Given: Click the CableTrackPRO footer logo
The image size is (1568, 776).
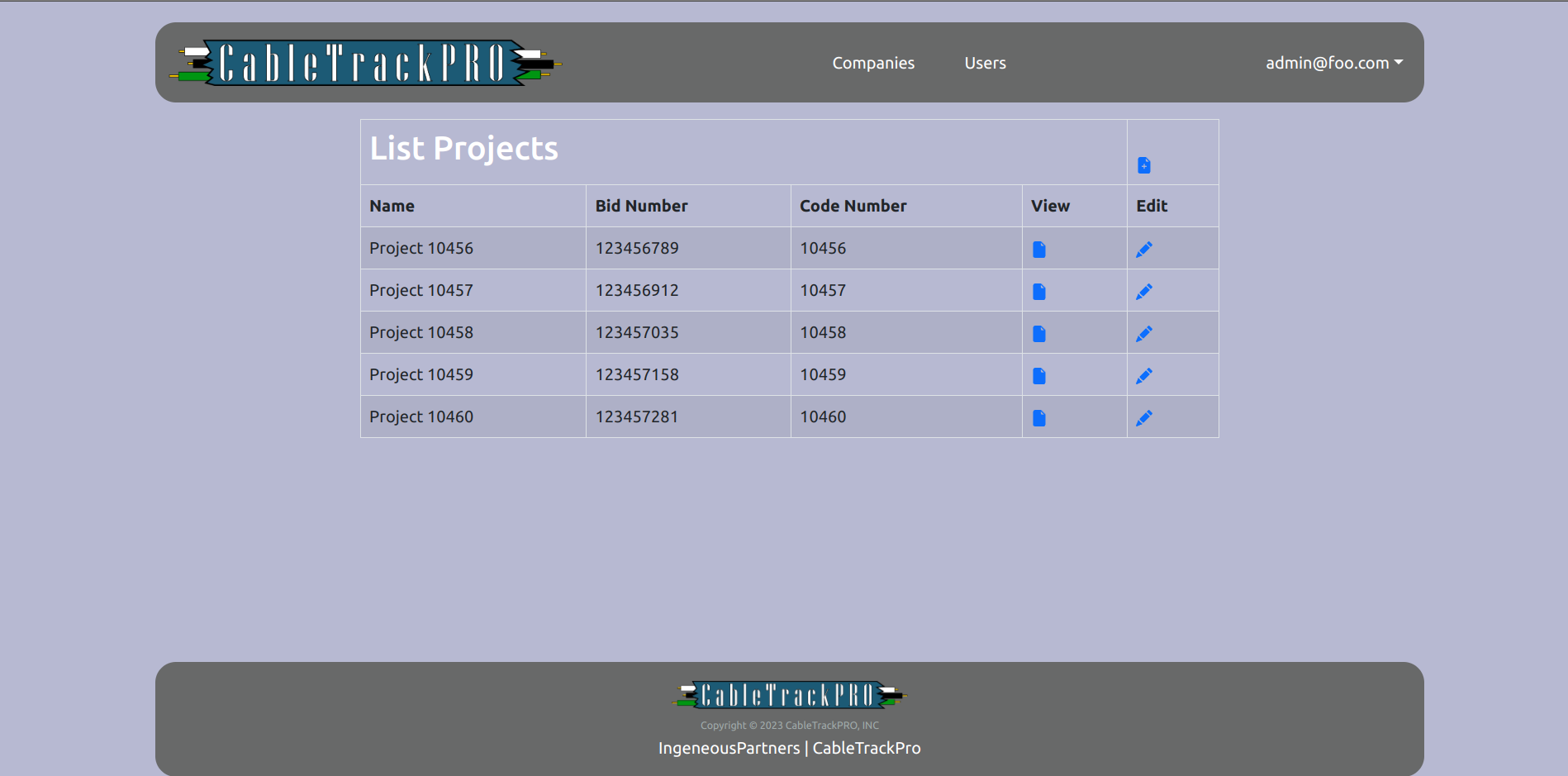Looking at the screenshot, I should point(789,695).
